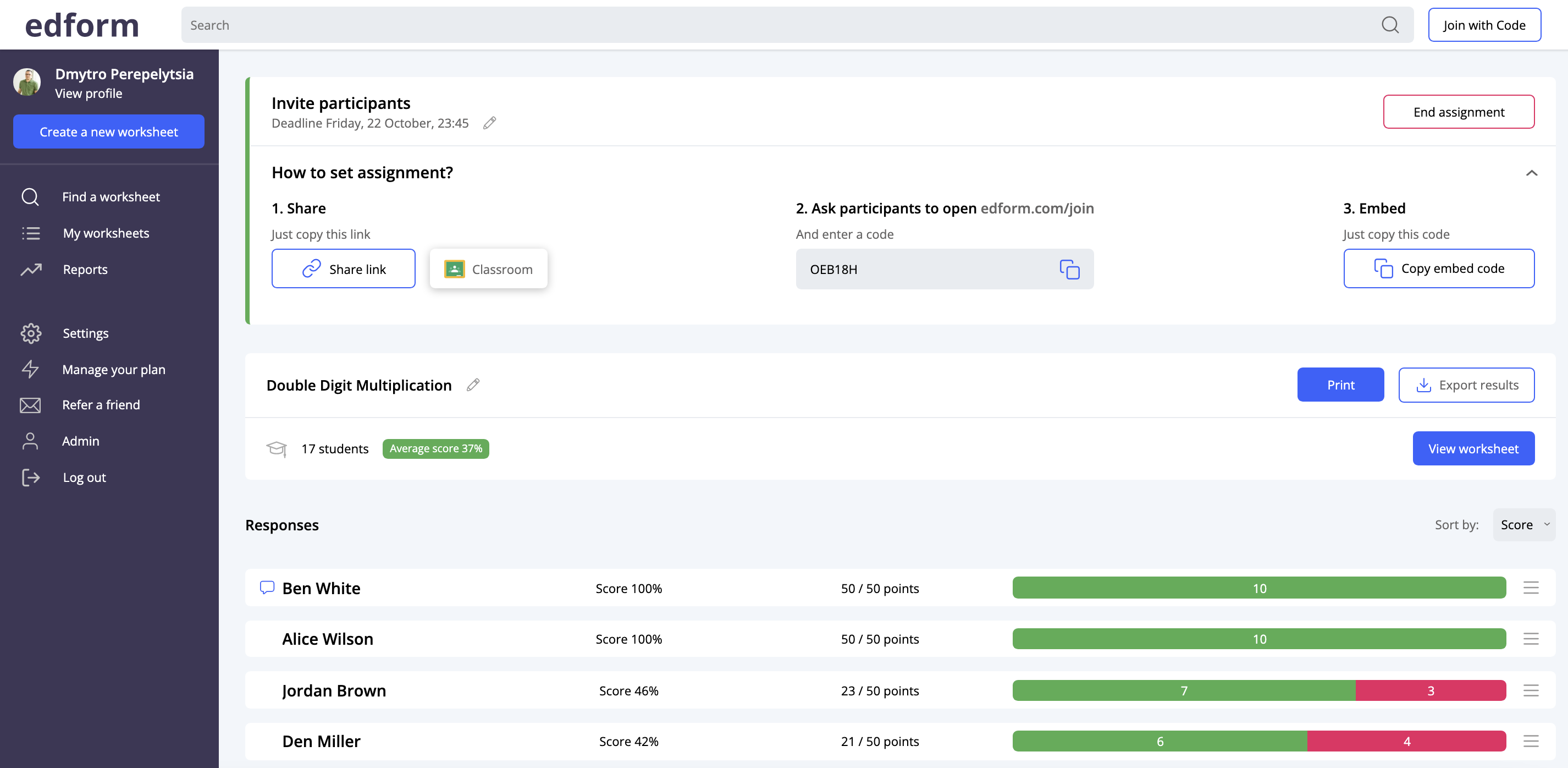1568x768 pixels.
Task: Open Jordan Brown's response
Action: [334, 690]
